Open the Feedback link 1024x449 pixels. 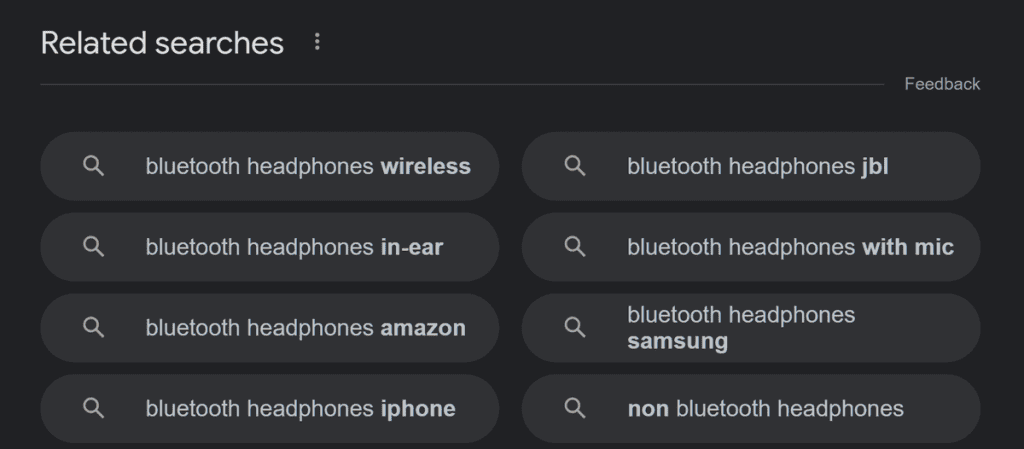[942, 84]
